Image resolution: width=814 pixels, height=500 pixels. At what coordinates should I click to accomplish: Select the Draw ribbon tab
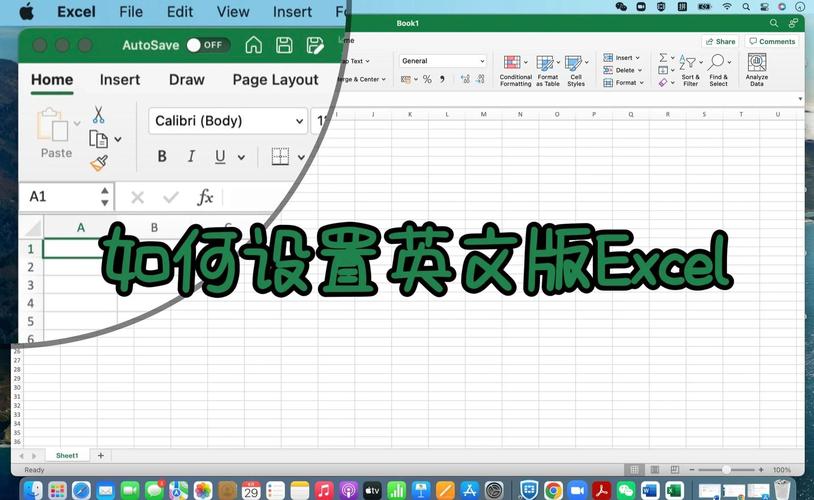(187, 80)
